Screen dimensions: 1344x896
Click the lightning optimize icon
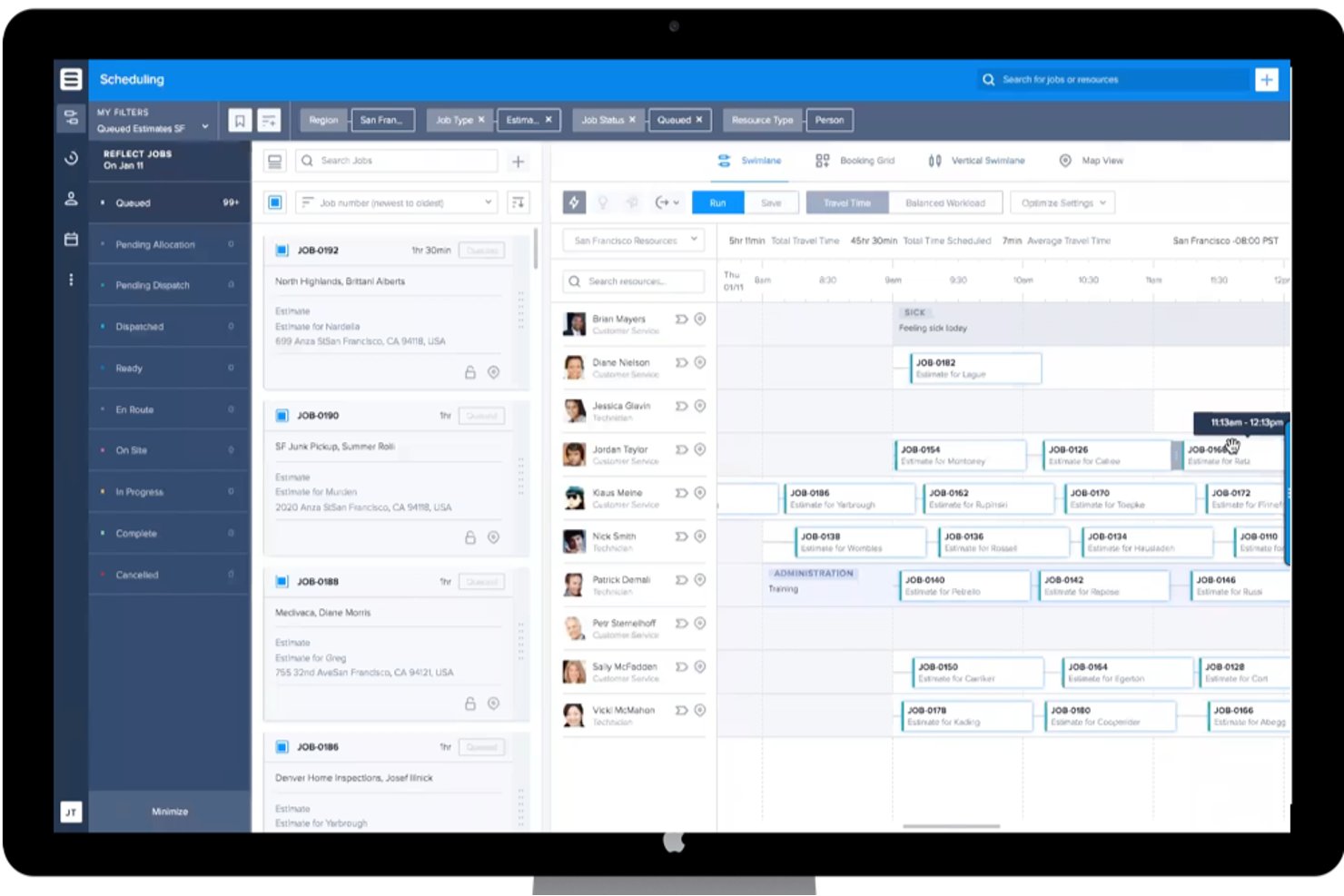(x=574, y=202)
